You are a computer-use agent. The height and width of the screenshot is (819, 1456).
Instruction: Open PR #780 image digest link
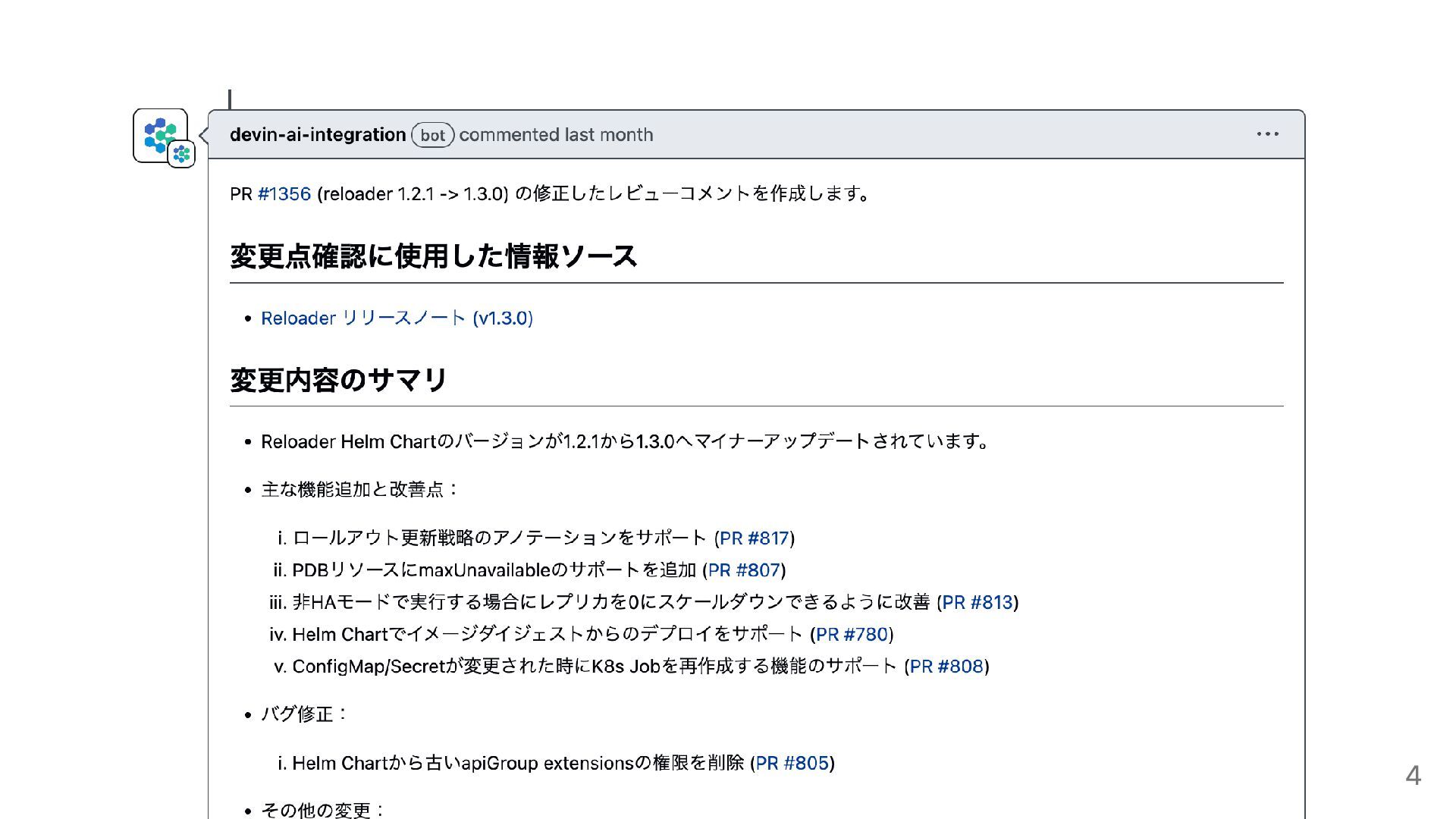(851, 635)
